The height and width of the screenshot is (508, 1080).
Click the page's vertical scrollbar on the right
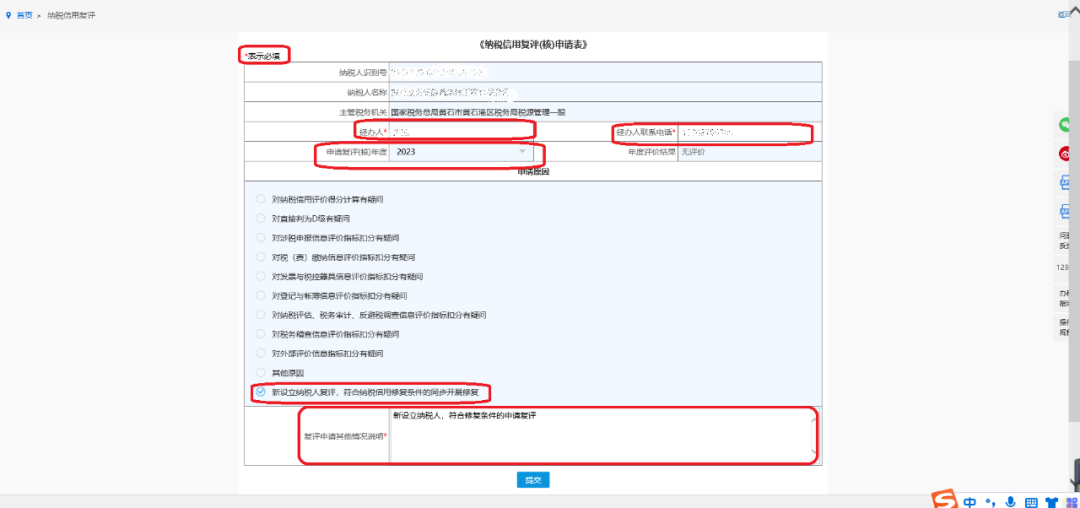click(x=1074, y=250)
